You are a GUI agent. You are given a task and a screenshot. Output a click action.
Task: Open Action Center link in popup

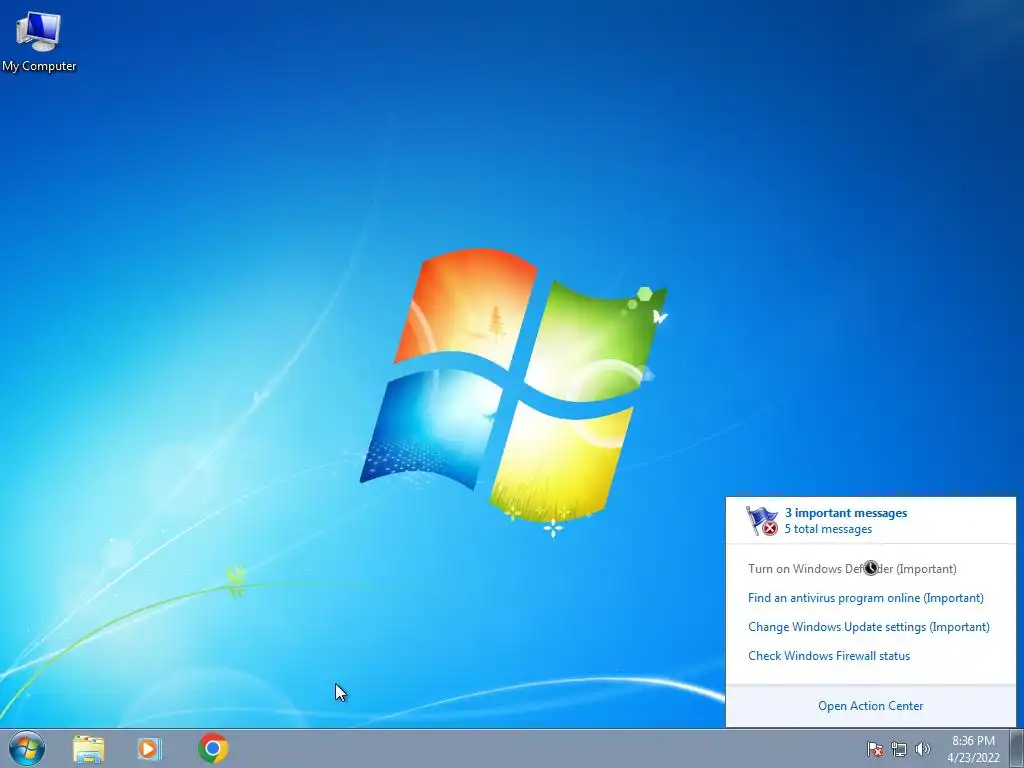(871, 706)
